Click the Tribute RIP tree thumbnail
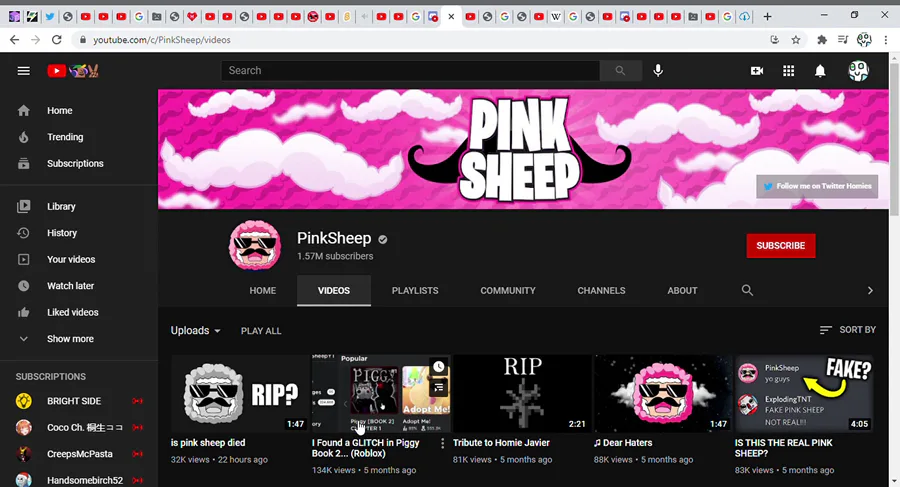Image resolution: width=900 pixels, height=487 pixels. coord(522,393)
